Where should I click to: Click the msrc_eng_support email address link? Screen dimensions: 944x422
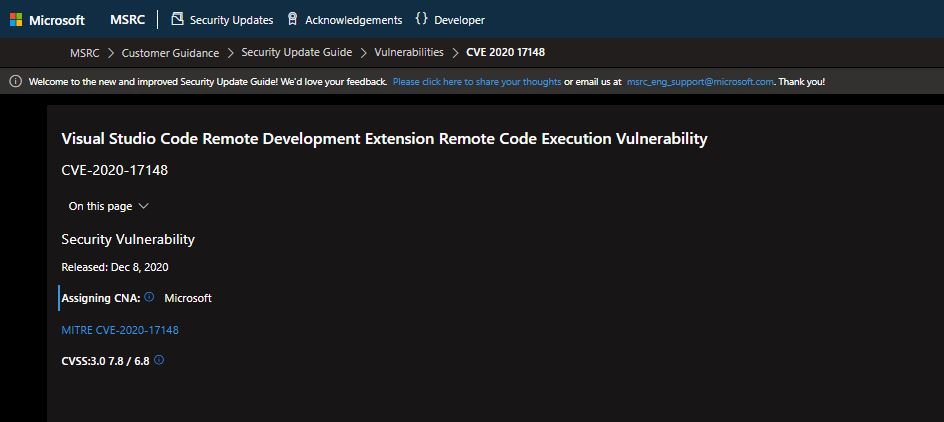tap(700, 82)
